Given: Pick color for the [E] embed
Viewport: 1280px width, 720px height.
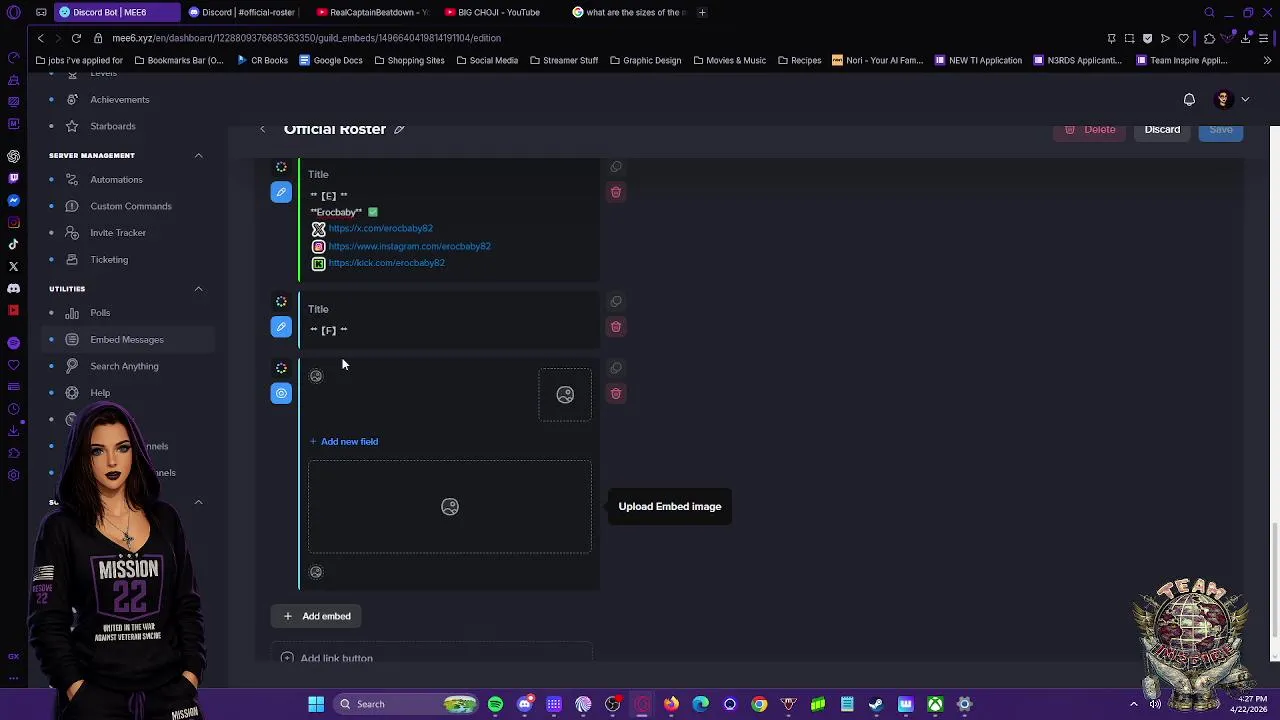Looking at the screenshot, I should tap(281, 167).
